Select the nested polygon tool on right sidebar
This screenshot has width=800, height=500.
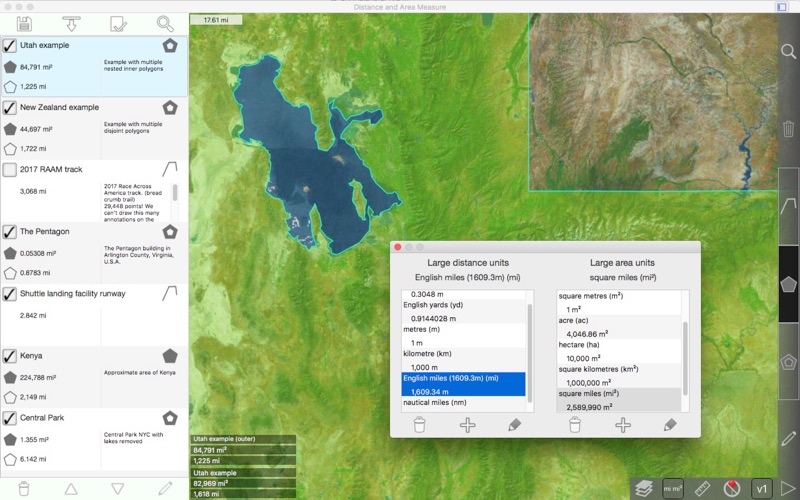click(x=789, y=362)
